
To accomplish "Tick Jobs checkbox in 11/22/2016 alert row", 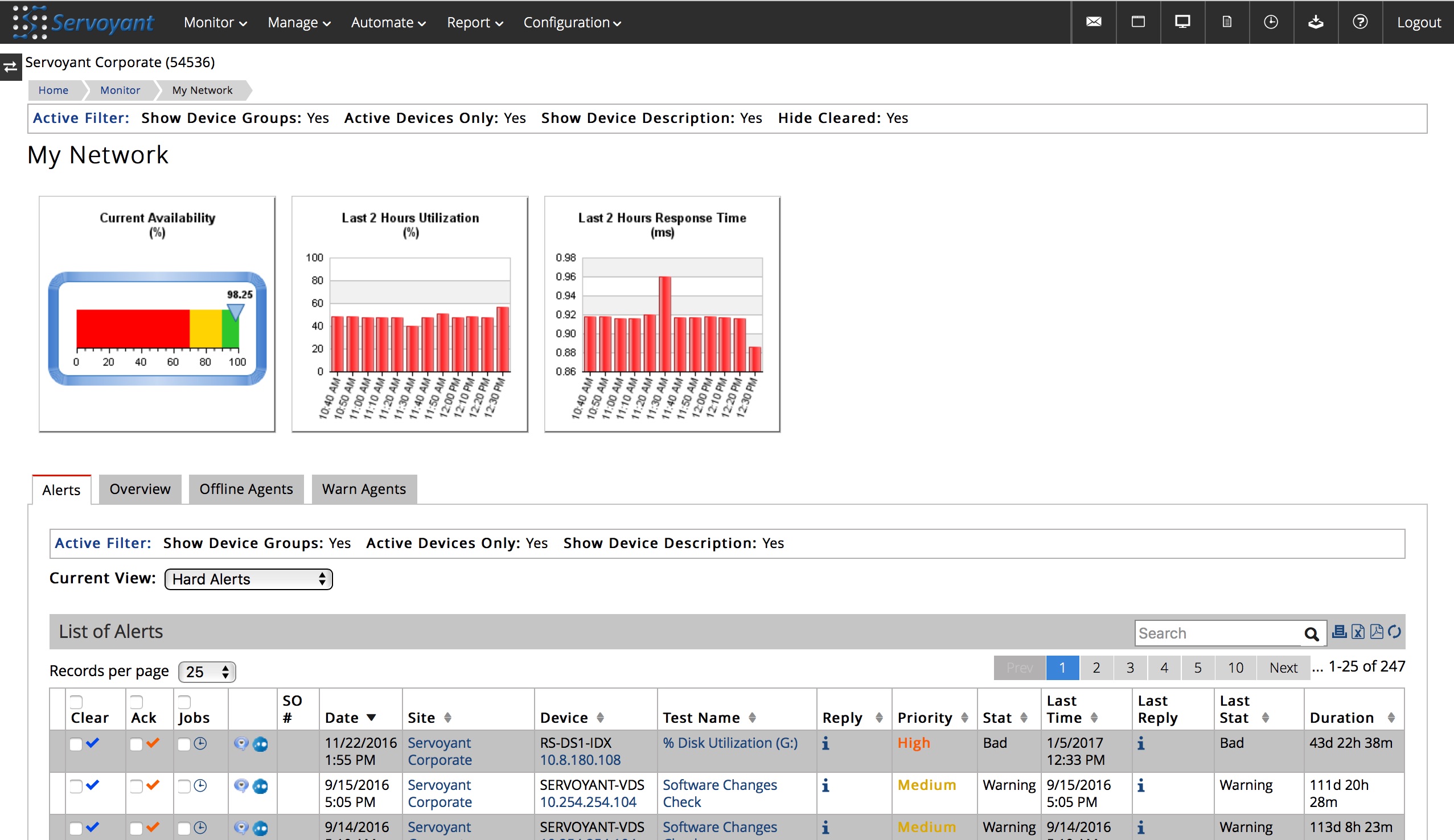I will 183,744.
